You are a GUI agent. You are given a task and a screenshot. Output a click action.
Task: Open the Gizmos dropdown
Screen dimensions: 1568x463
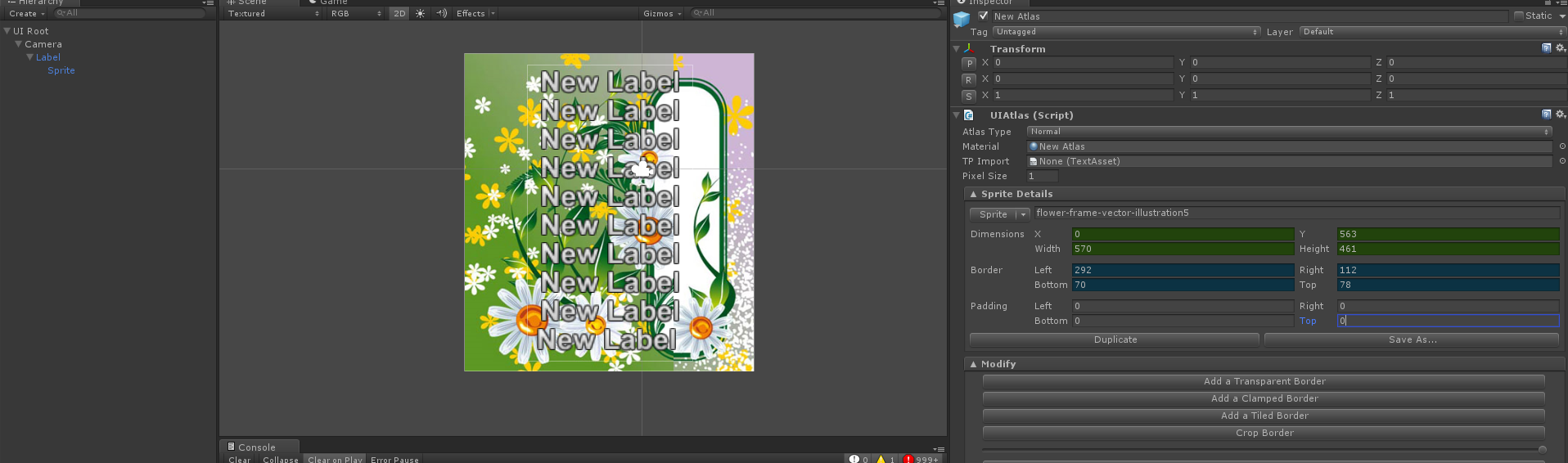[663, 14]
